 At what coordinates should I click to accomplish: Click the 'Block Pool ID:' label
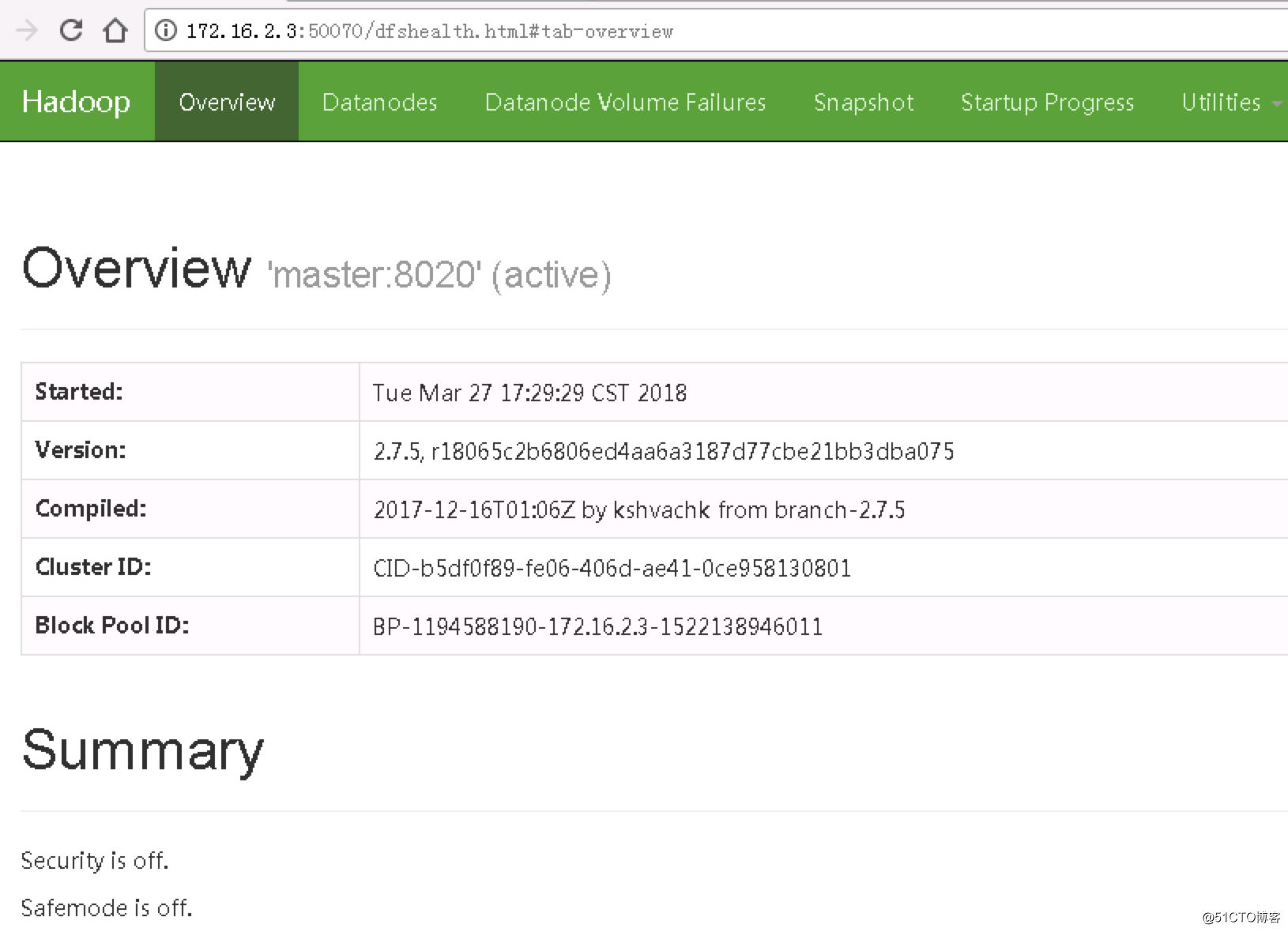point(112,626)
